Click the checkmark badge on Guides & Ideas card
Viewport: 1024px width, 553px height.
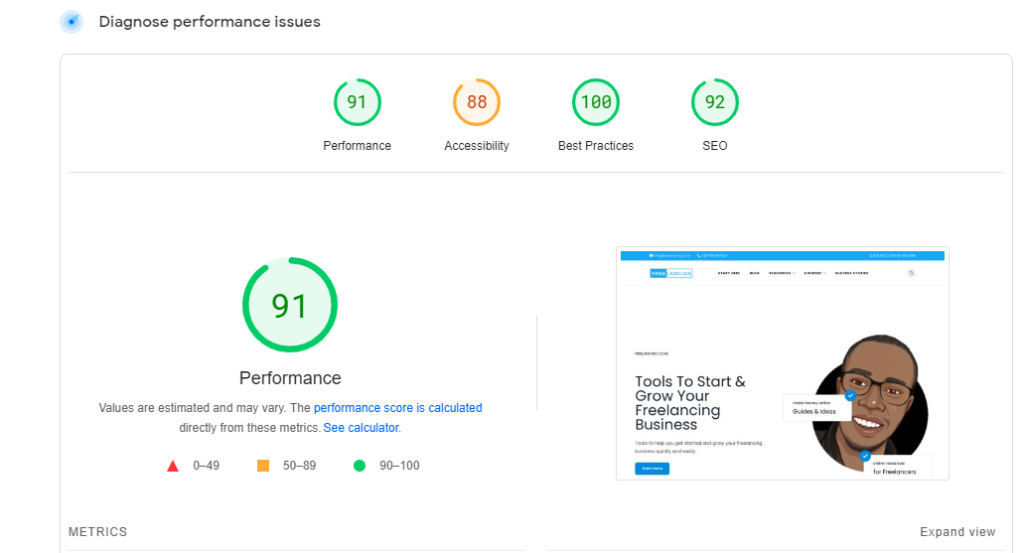pyautogui.click(x=849, y=396)
